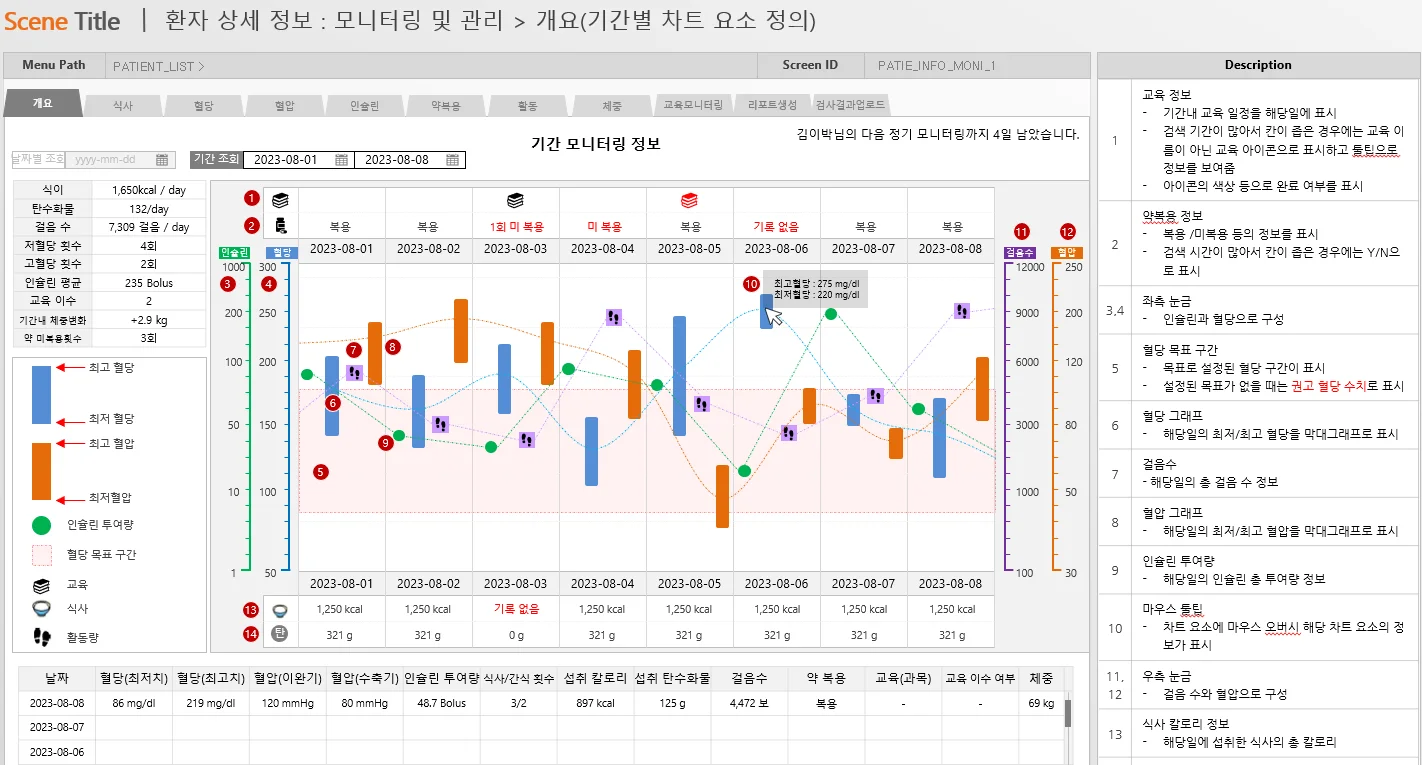Open the 교육모니터링 tab
Viewport: 1422px width, 765px height.
(693, 105)
